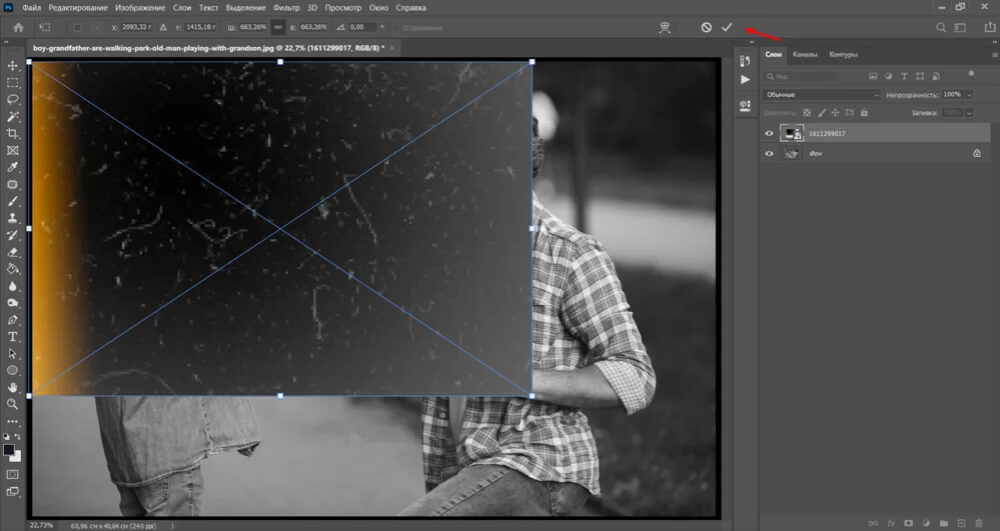
Task: Cancel the transform with the circle-slash icon
Action: (x=706, y=28)
